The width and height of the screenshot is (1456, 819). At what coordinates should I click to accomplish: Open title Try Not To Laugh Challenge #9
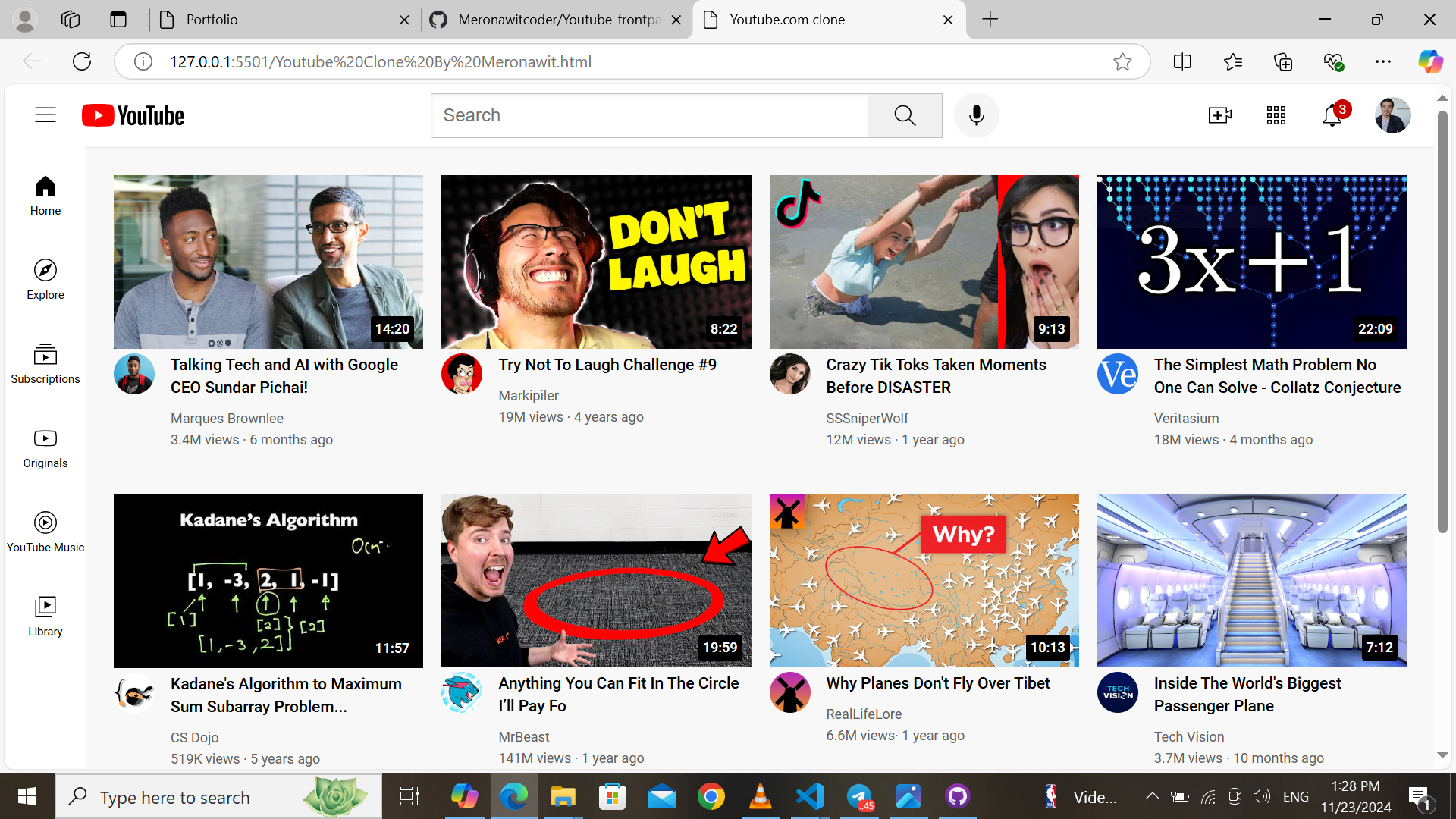pos(607,365)
